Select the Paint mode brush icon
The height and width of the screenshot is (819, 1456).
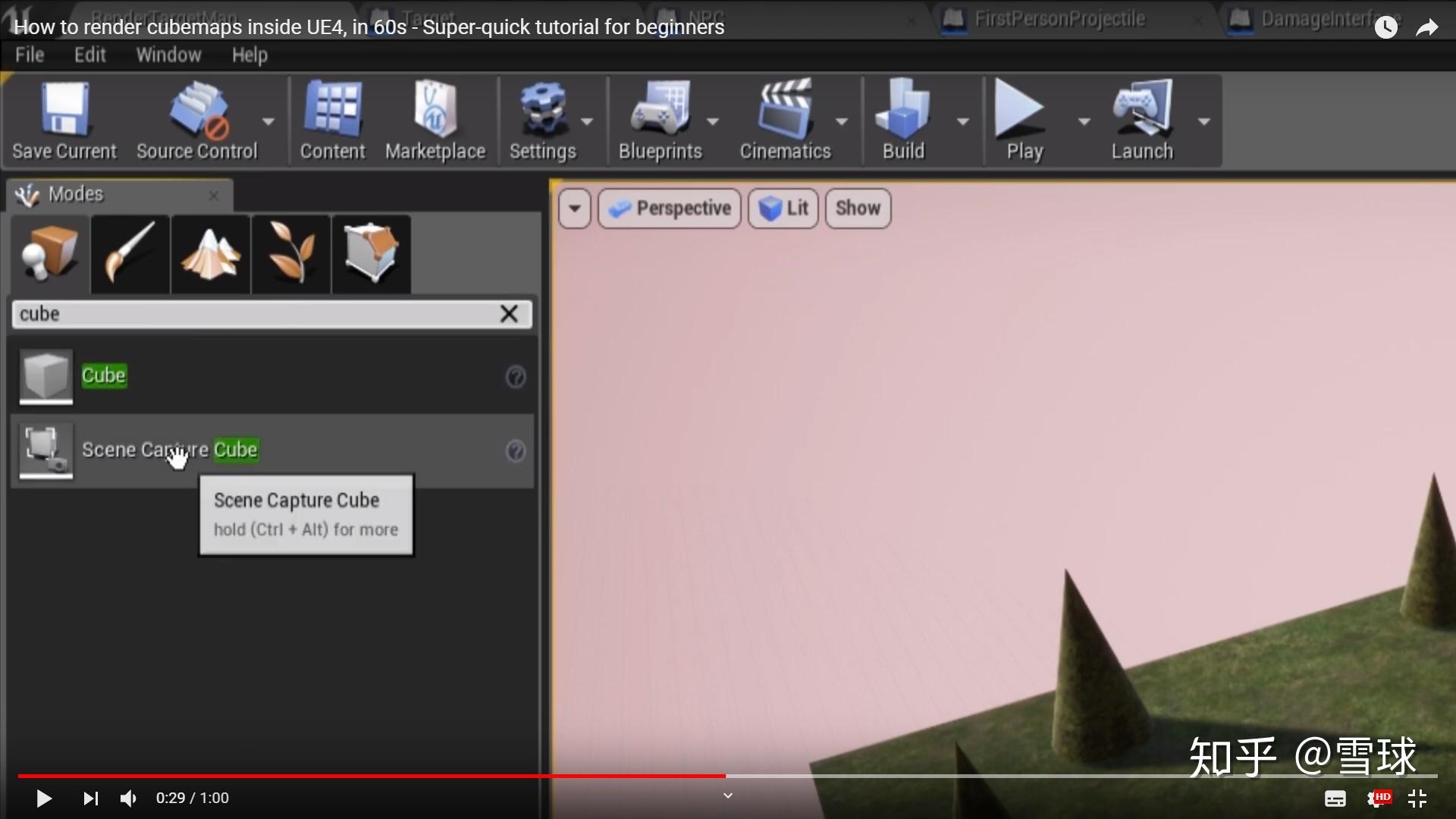(x=130, y=253)
